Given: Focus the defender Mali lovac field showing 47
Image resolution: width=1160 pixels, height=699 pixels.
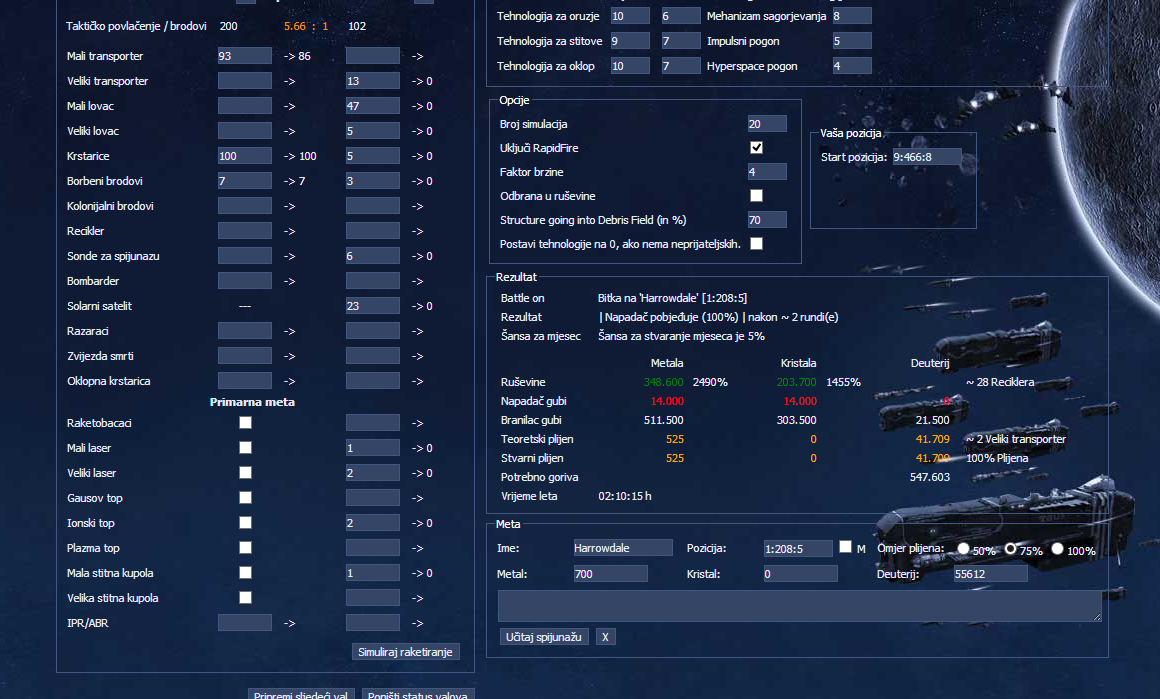Looking at the screenshot, I should tap(373, 106).
